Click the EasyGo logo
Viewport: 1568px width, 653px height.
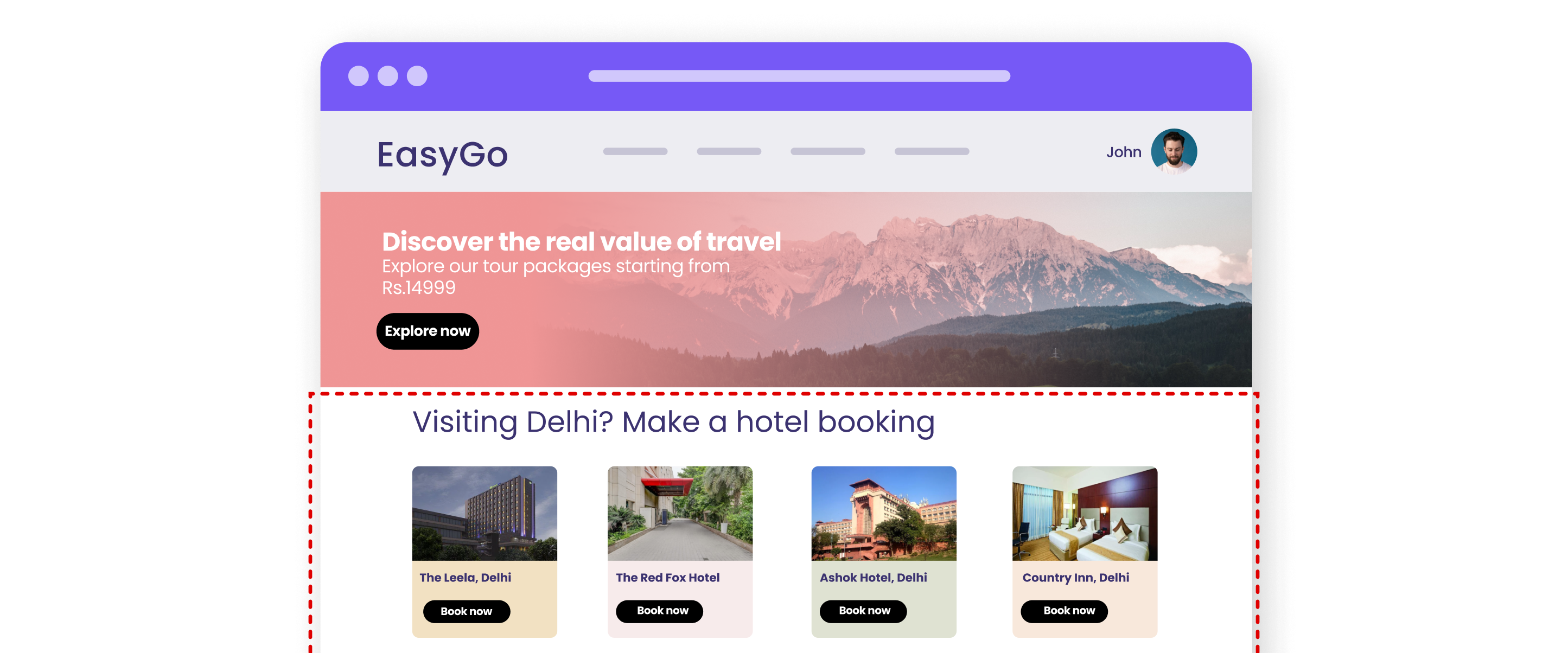coord(442,155)
